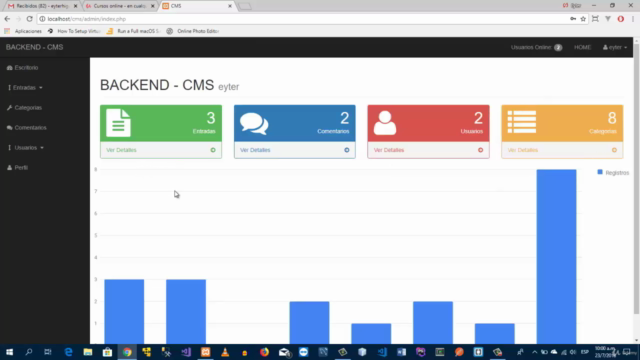This screenshot has height=360, width=640.
Task: Bookmark this page with the star icon
Action: tap(583, 19)
